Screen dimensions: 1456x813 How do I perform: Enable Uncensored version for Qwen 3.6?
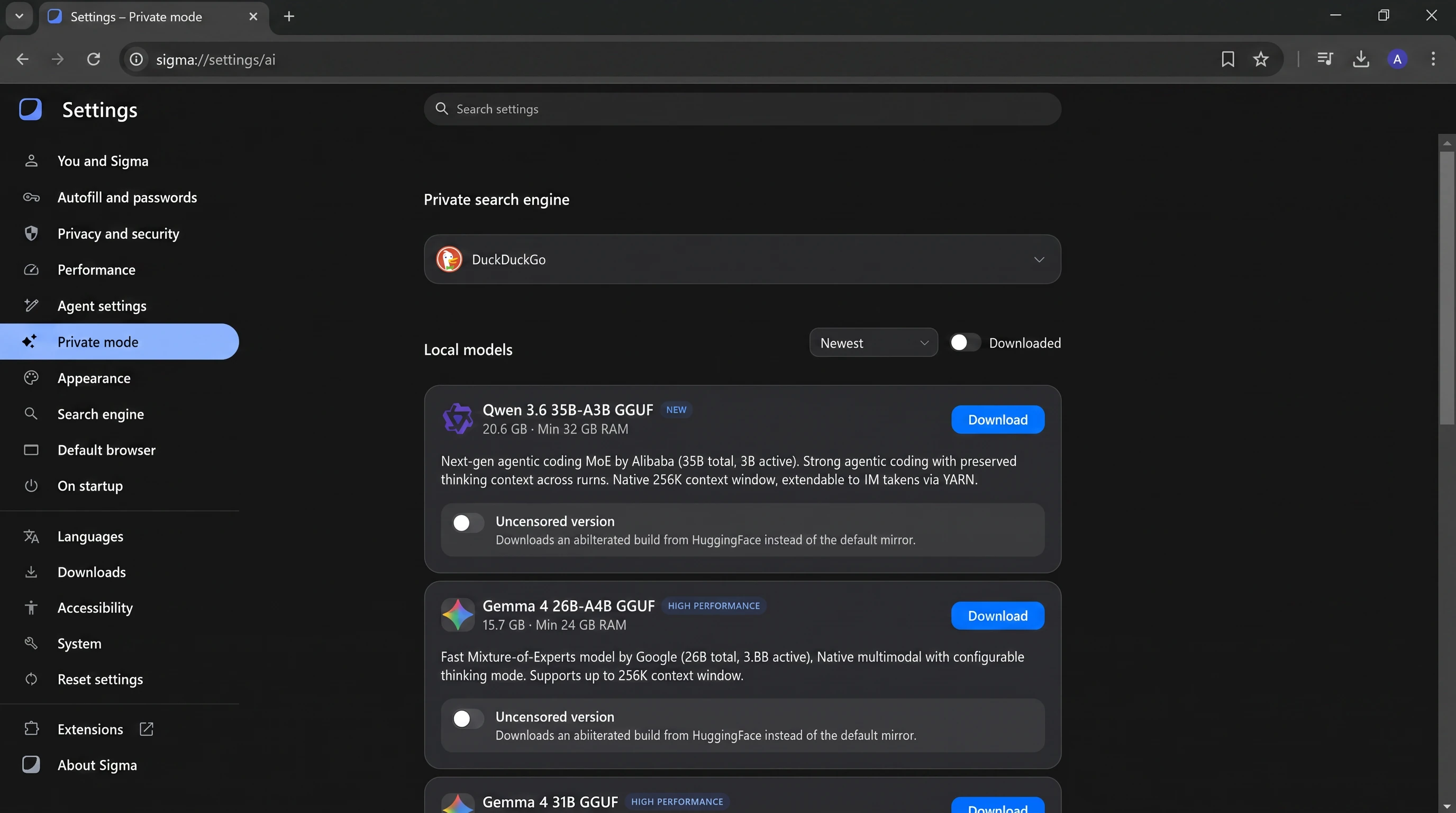click(x=468, y=523)
